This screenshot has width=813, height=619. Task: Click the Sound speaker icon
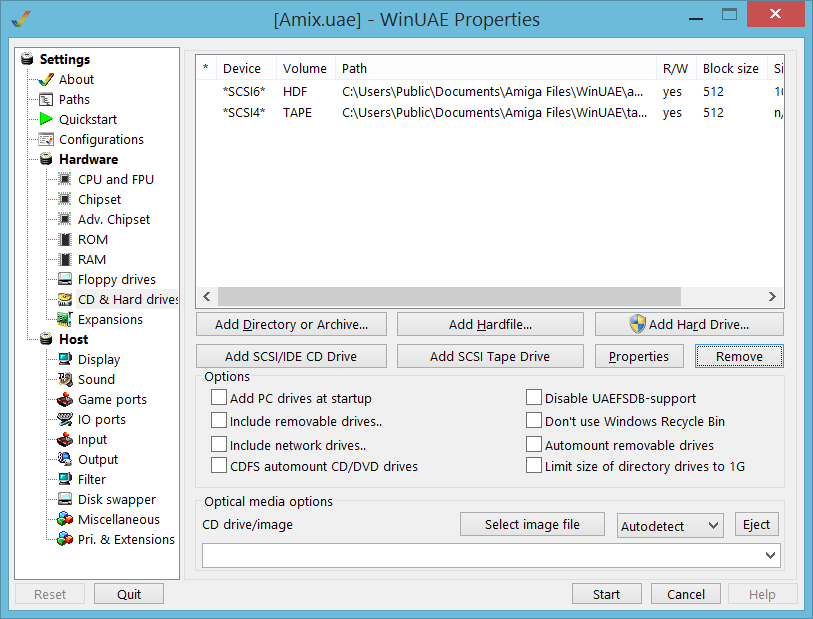coord(65,379)
